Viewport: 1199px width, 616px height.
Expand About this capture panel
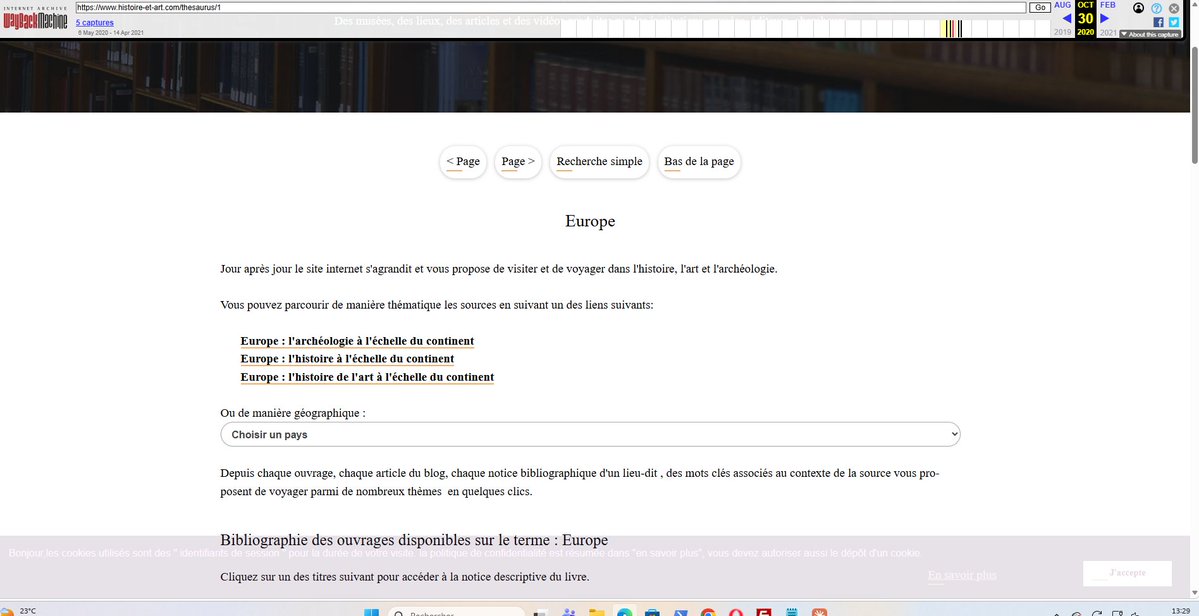tap(1149, 34)
